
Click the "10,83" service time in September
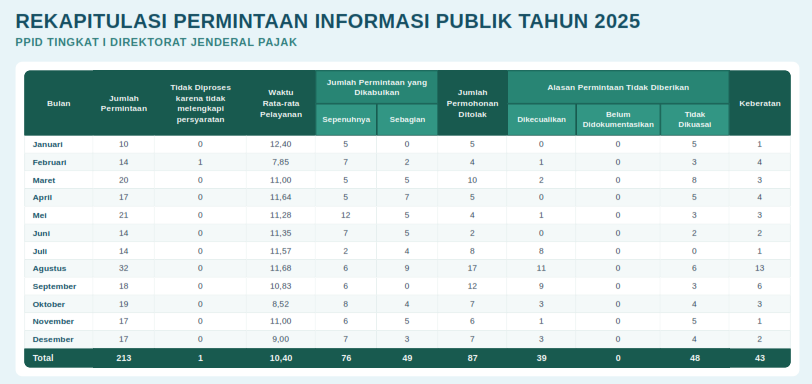point(281,287)
